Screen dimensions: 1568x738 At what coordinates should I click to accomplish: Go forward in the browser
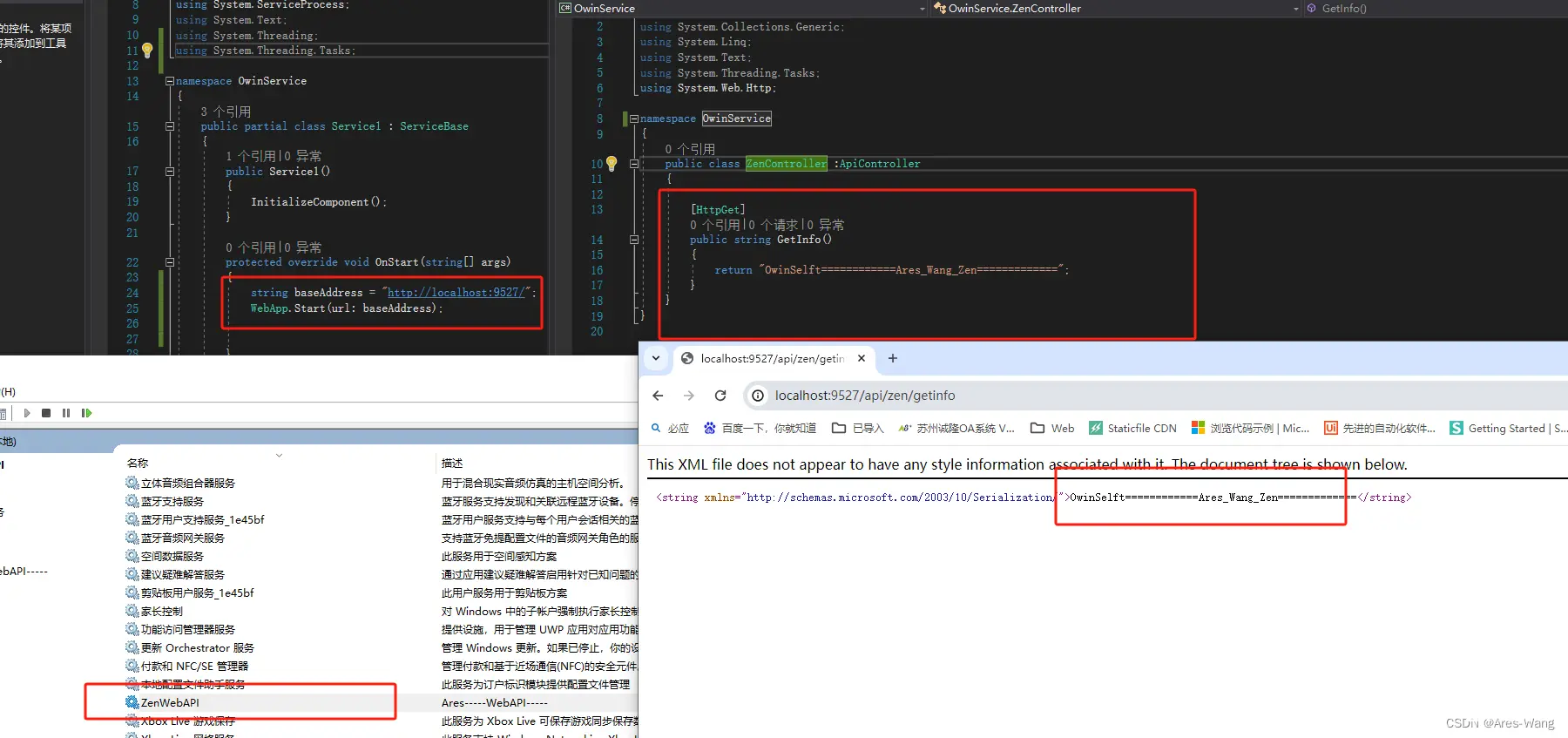[689, 396]
